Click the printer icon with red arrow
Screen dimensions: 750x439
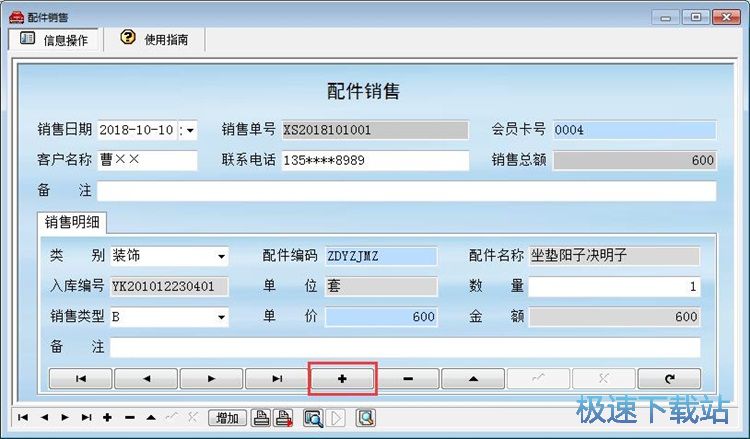[283, 418]
